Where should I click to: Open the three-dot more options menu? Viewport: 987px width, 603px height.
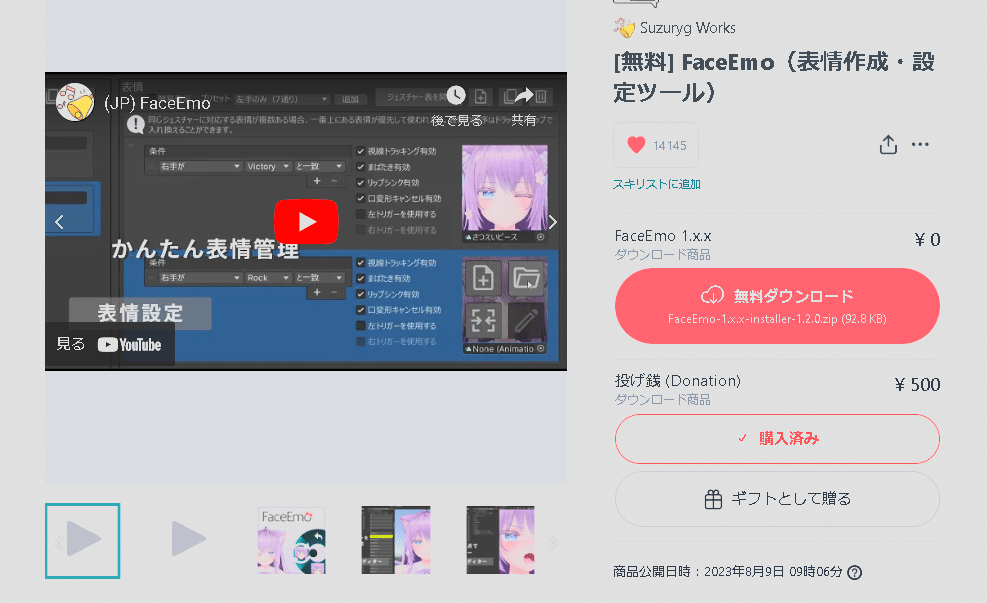(920, 145)
